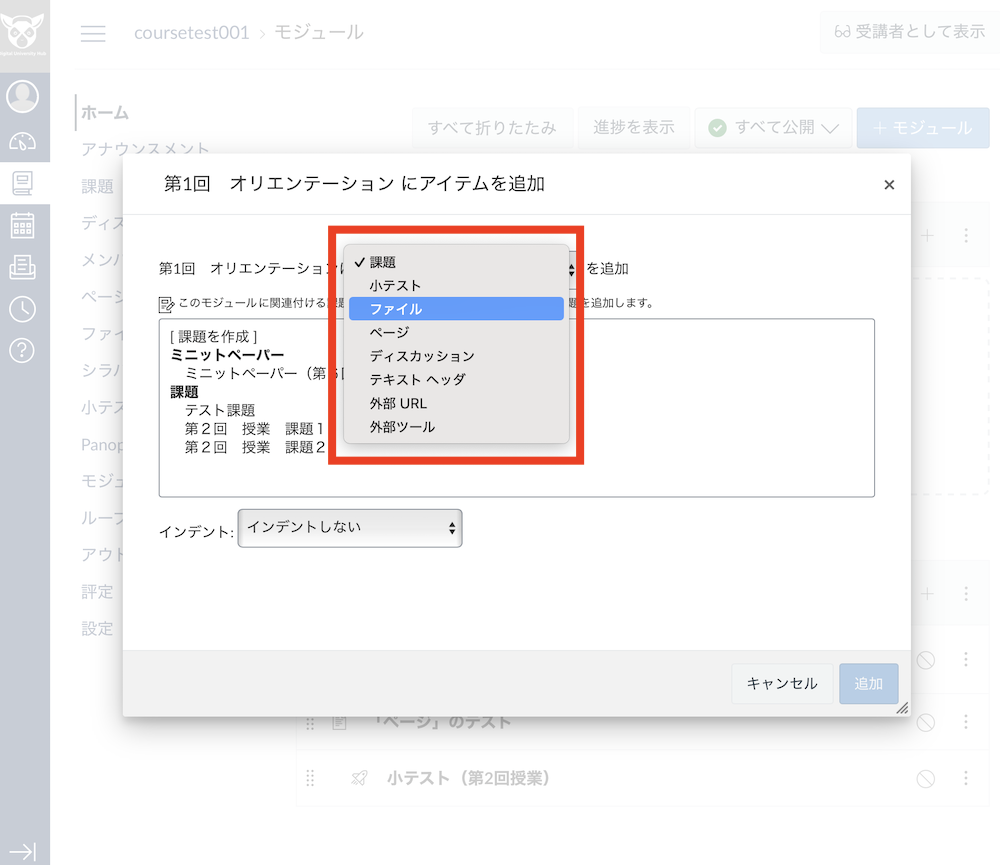This screenshot has height=865, width=1000.
Task: Open the Account profile icon in the sidebar
Action: (25, 97)
